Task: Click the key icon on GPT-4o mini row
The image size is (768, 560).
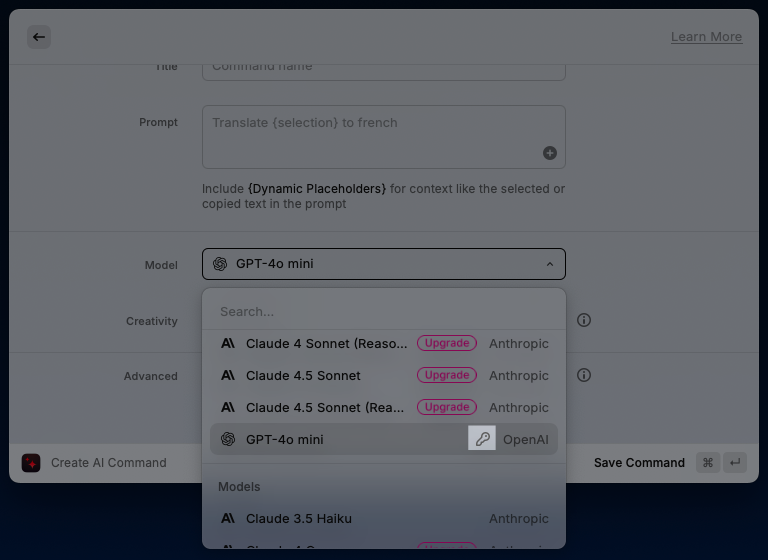Action: pos(482,438)
